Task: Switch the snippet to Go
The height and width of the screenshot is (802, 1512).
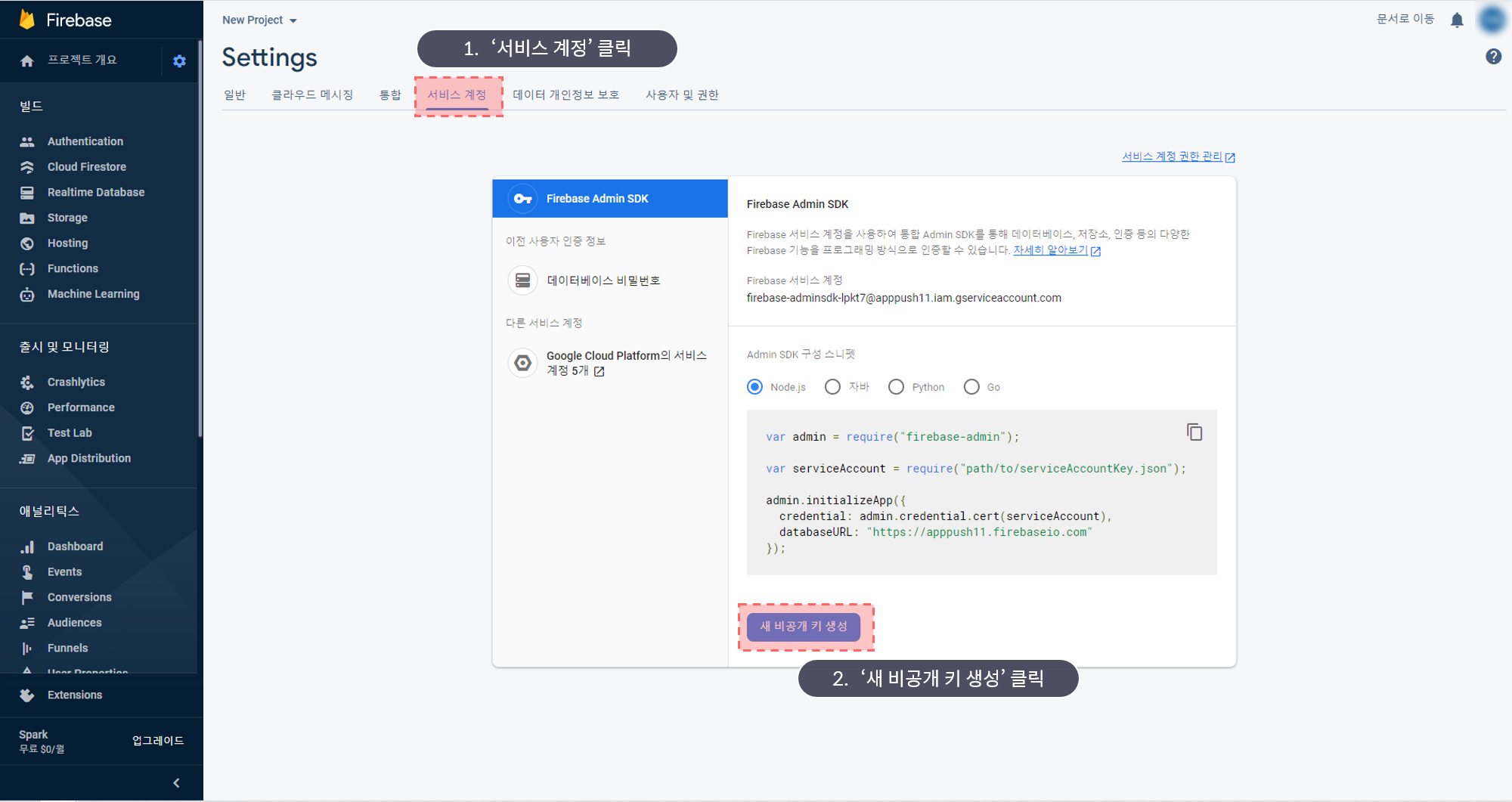Action: (971, 387)
